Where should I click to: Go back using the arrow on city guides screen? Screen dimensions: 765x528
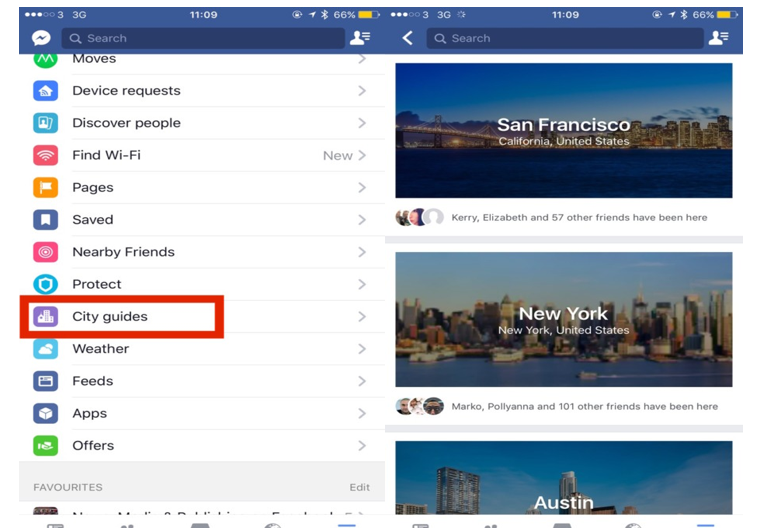point(407,38)
